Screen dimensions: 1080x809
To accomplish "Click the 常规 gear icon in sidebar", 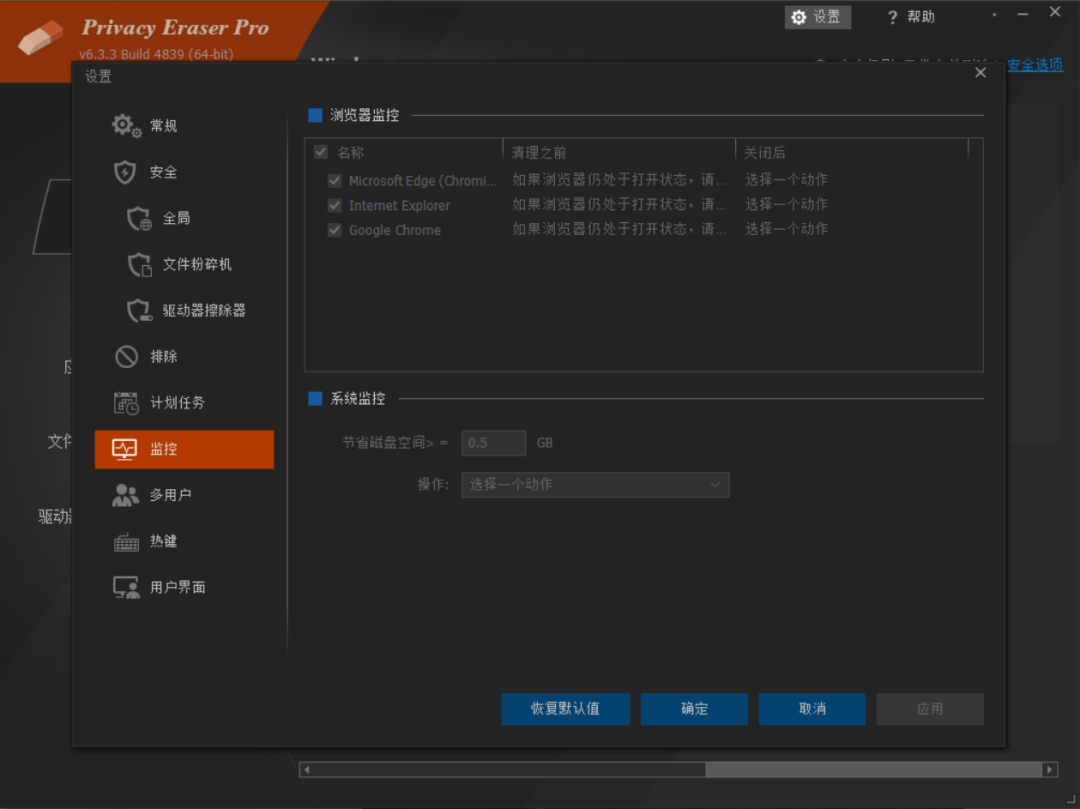I will pos(126,126).
